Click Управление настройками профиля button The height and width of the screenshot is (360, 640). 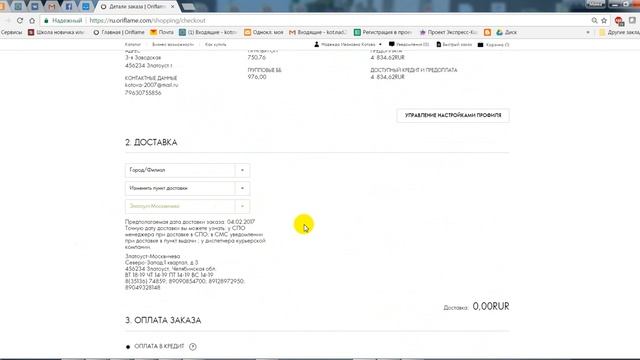(x=453, y=116)
